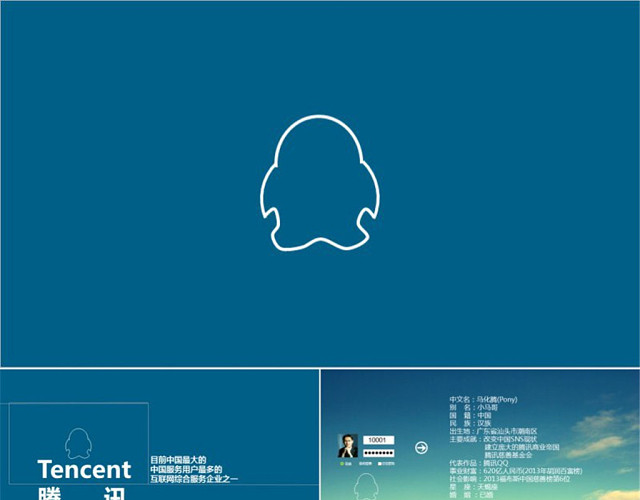Viewport: 640px width, 500px height.
Task: Click the line '互联网综合服务企业之一'
Action: [194, 479]
